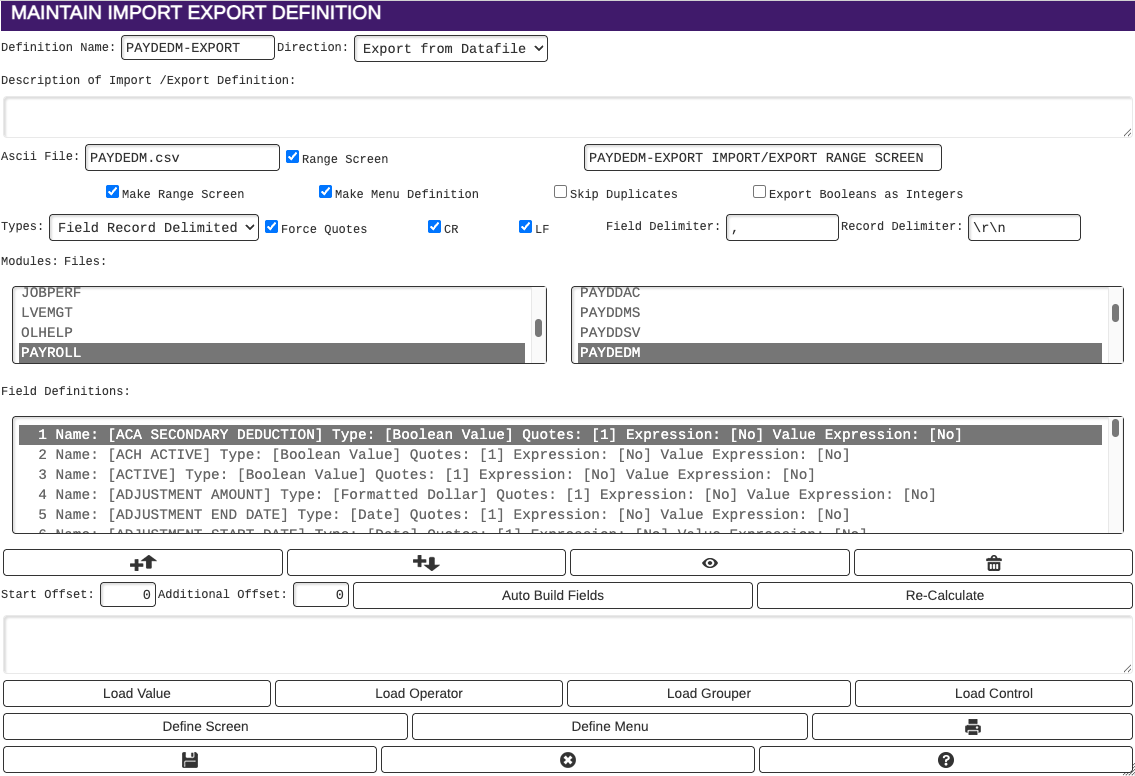Select LVEMGT in the Modules list
Screen dimensions: 1135x776
(x=271, y=313)
